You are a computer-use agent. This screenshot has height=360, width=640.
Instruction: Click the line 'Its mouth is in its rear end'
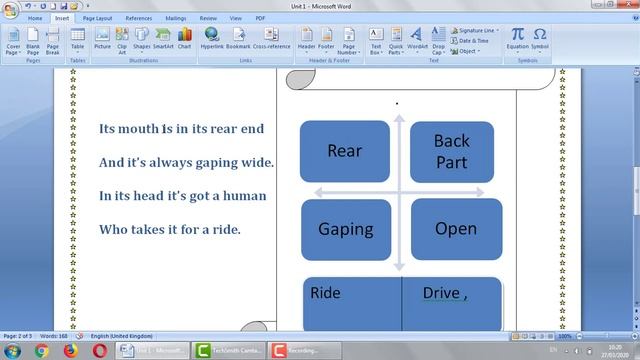(182, 129)
